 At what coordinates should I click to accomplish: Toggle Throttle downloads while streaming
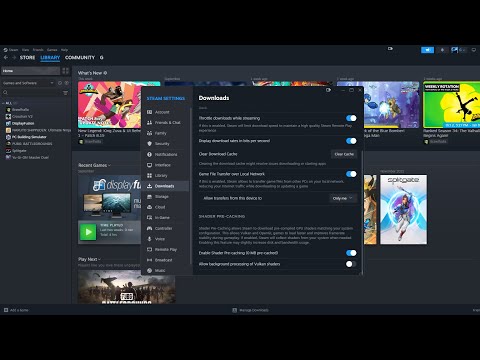[x=351, y=118]
